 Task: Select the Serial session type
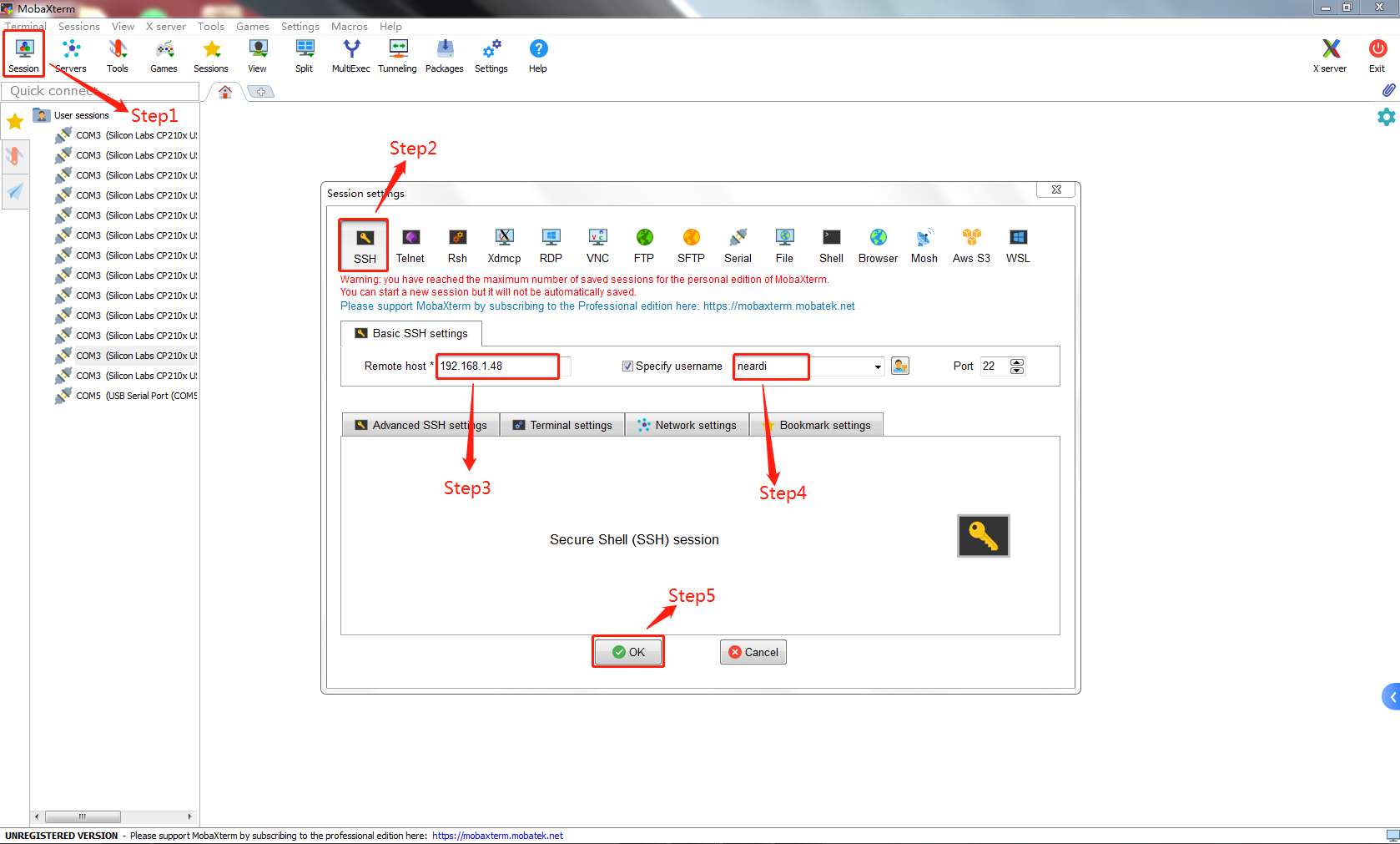click(738, 245)
